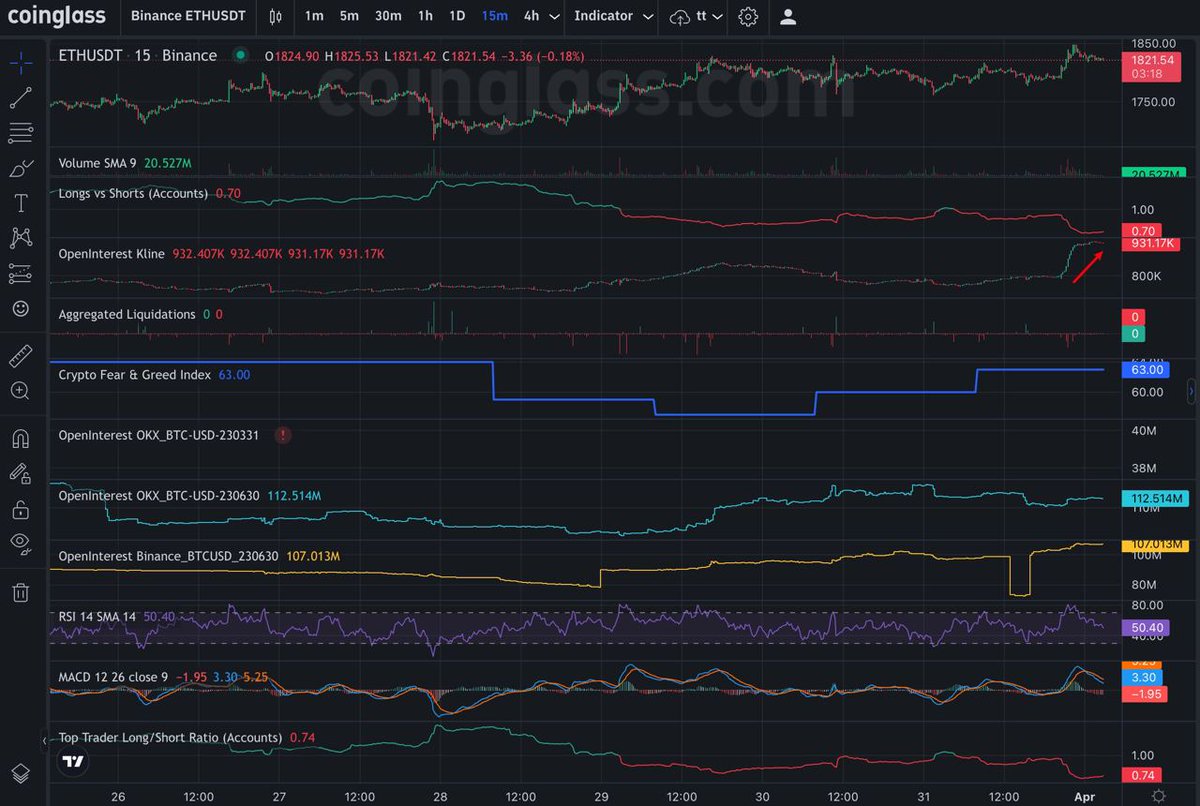Select the text annotation tool
Viewport: 1200px width, 806px height.
click(21, 202)
